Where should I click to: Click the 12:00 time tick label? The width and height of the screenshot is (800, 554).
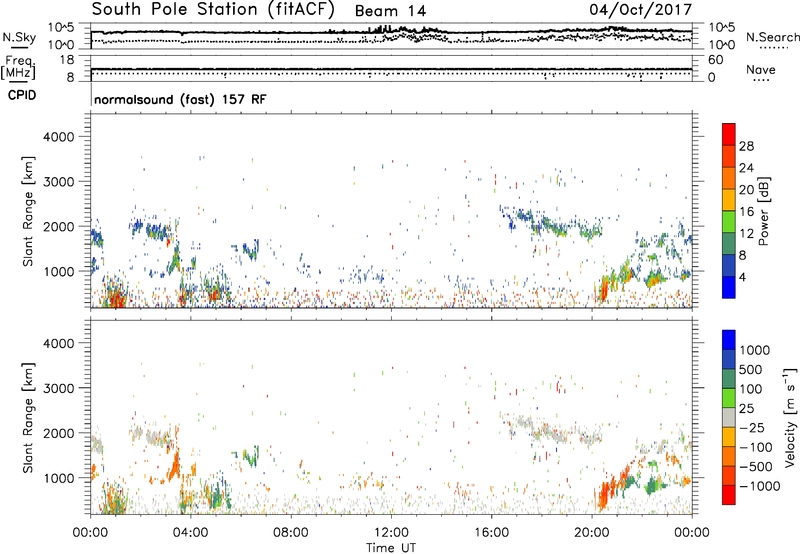tap(391, 533)
